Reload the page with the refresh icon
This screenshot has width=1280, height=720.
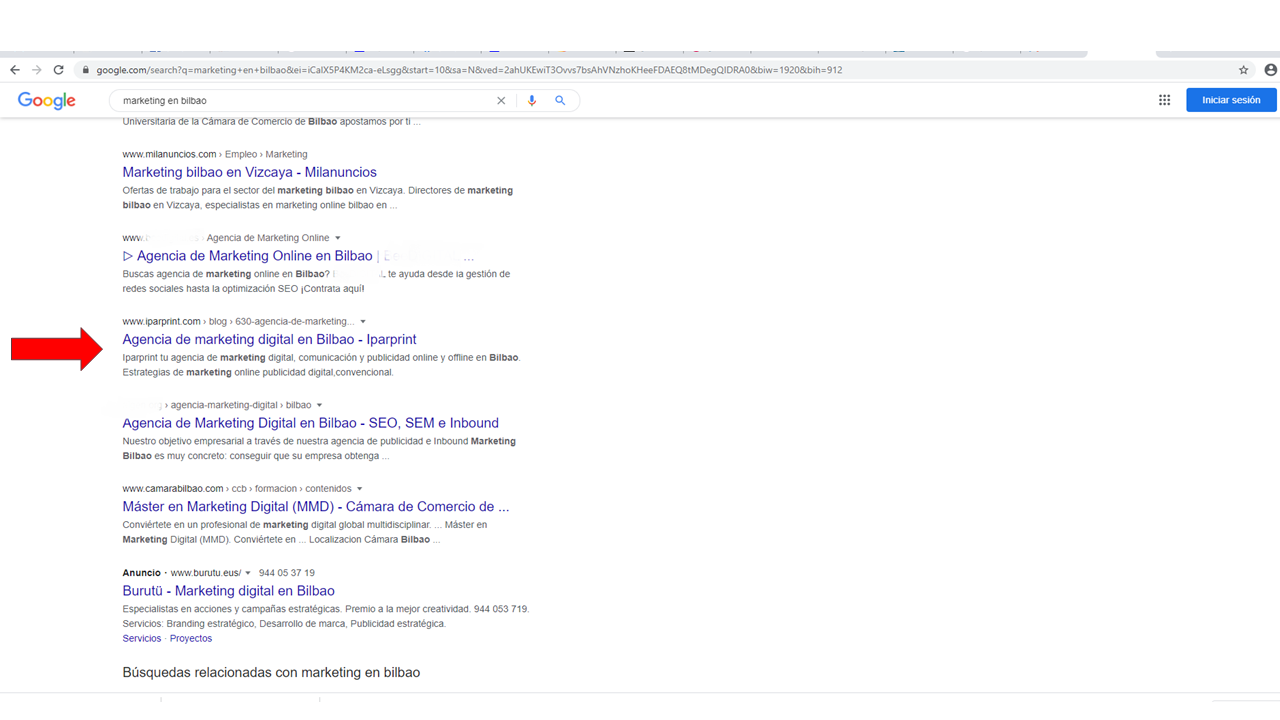[x=59, y=70]
